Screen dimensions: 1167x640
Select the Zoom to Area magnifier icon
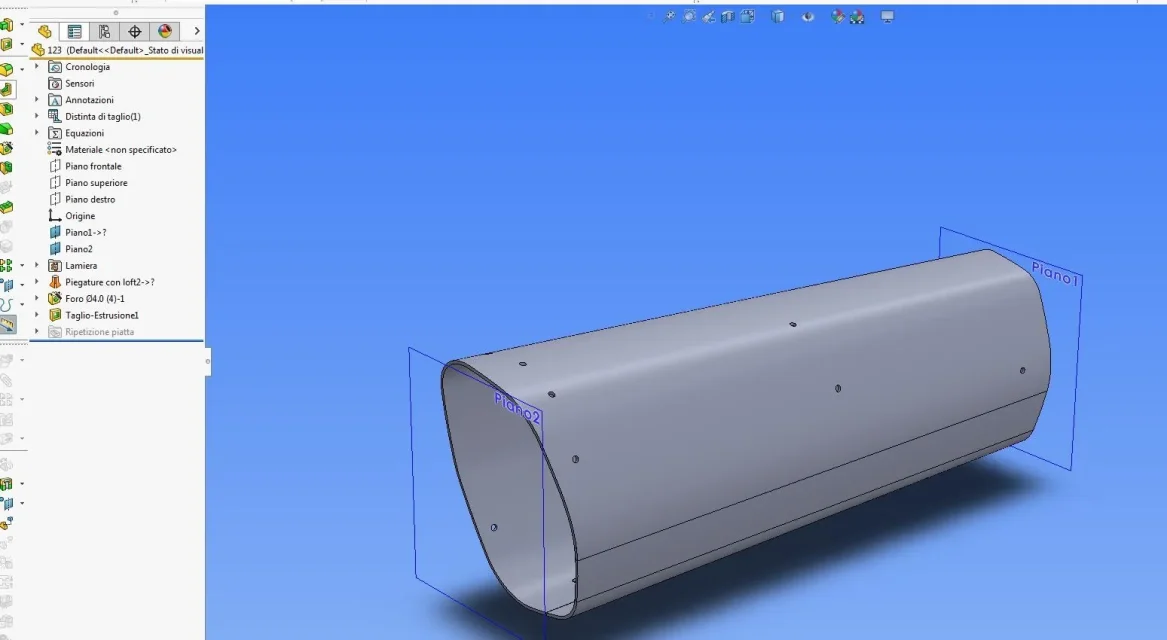(x=689, y=16)
